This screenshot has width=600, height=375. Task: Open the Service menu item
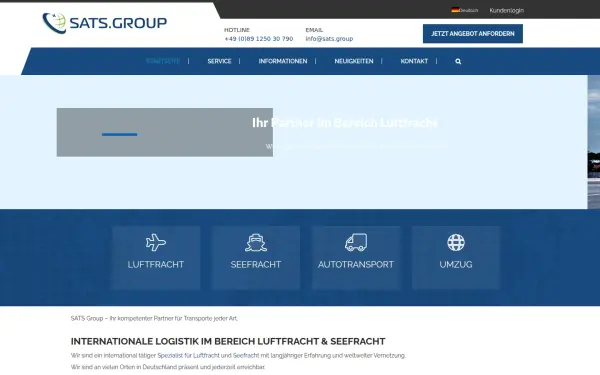point(219,61)
